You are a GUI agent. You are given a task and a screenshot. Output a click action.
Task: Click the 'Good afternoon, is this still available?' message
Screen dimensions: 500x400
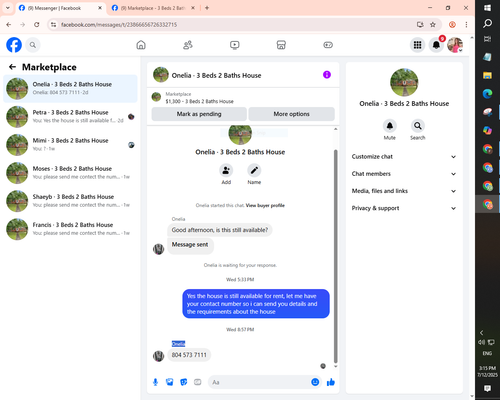pyautogui.click(x=220, y=230)
